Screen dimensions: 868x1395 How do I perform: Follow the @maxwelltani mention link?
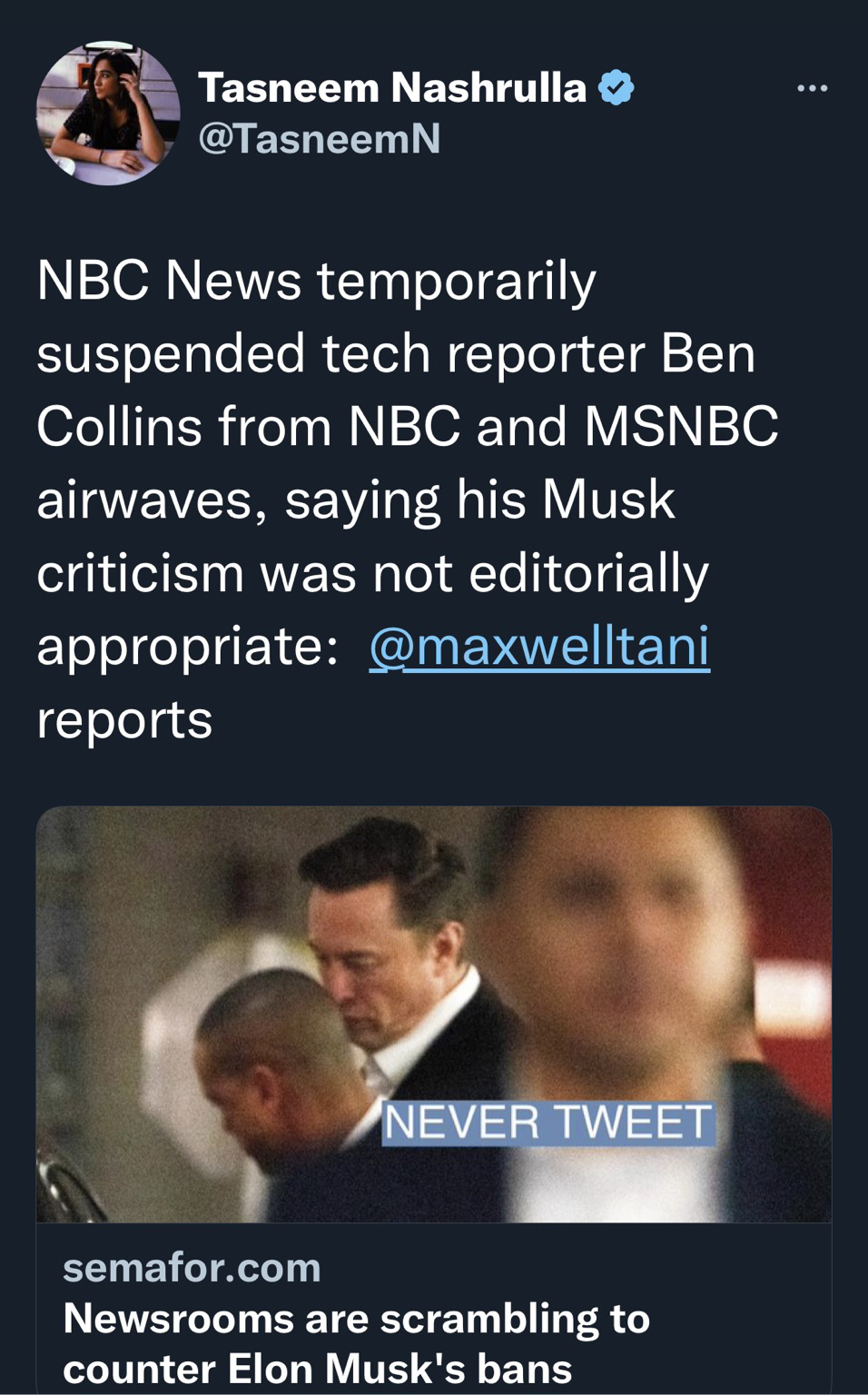[539, 646]
